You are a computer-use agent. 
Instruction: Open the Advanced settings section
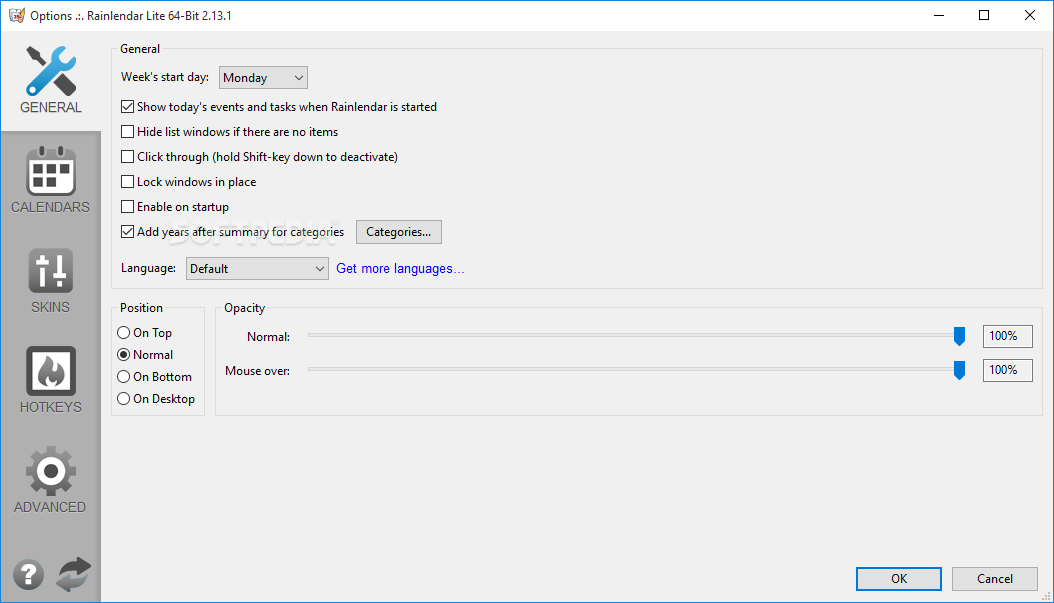point(50,480)
